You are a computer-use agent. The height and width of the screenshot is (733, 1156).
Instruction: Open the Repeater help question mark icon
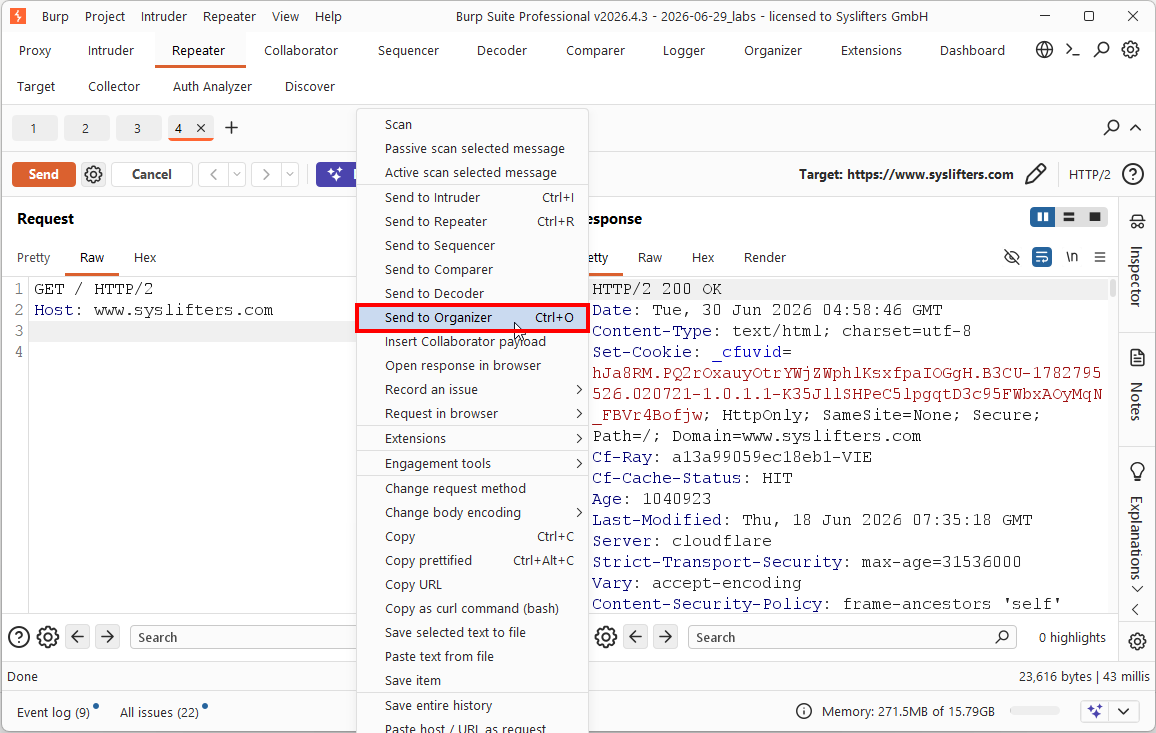tap(1132, 174)
